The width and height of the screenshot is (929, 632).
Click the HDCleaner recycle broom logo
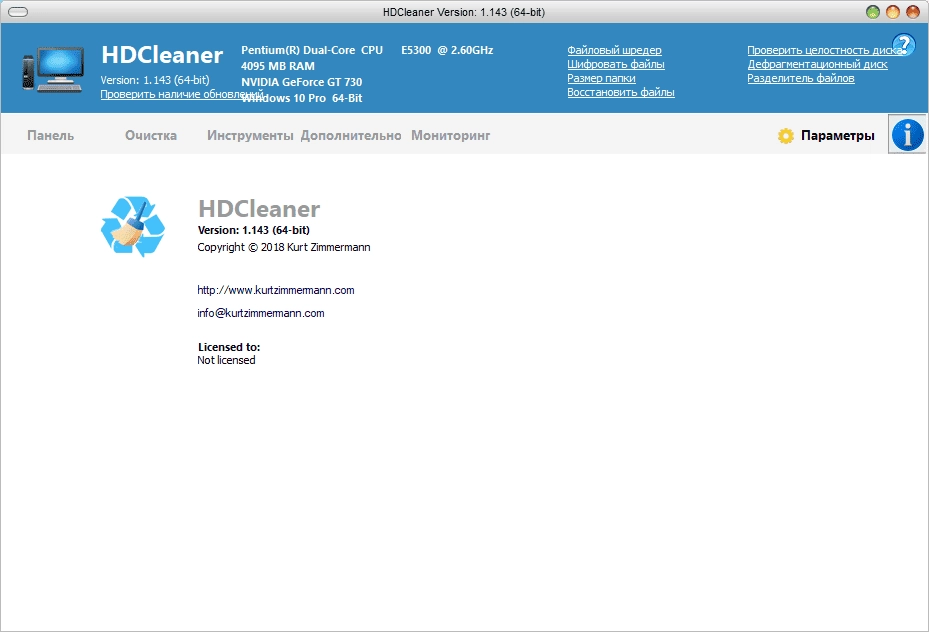tap(133, 227)
